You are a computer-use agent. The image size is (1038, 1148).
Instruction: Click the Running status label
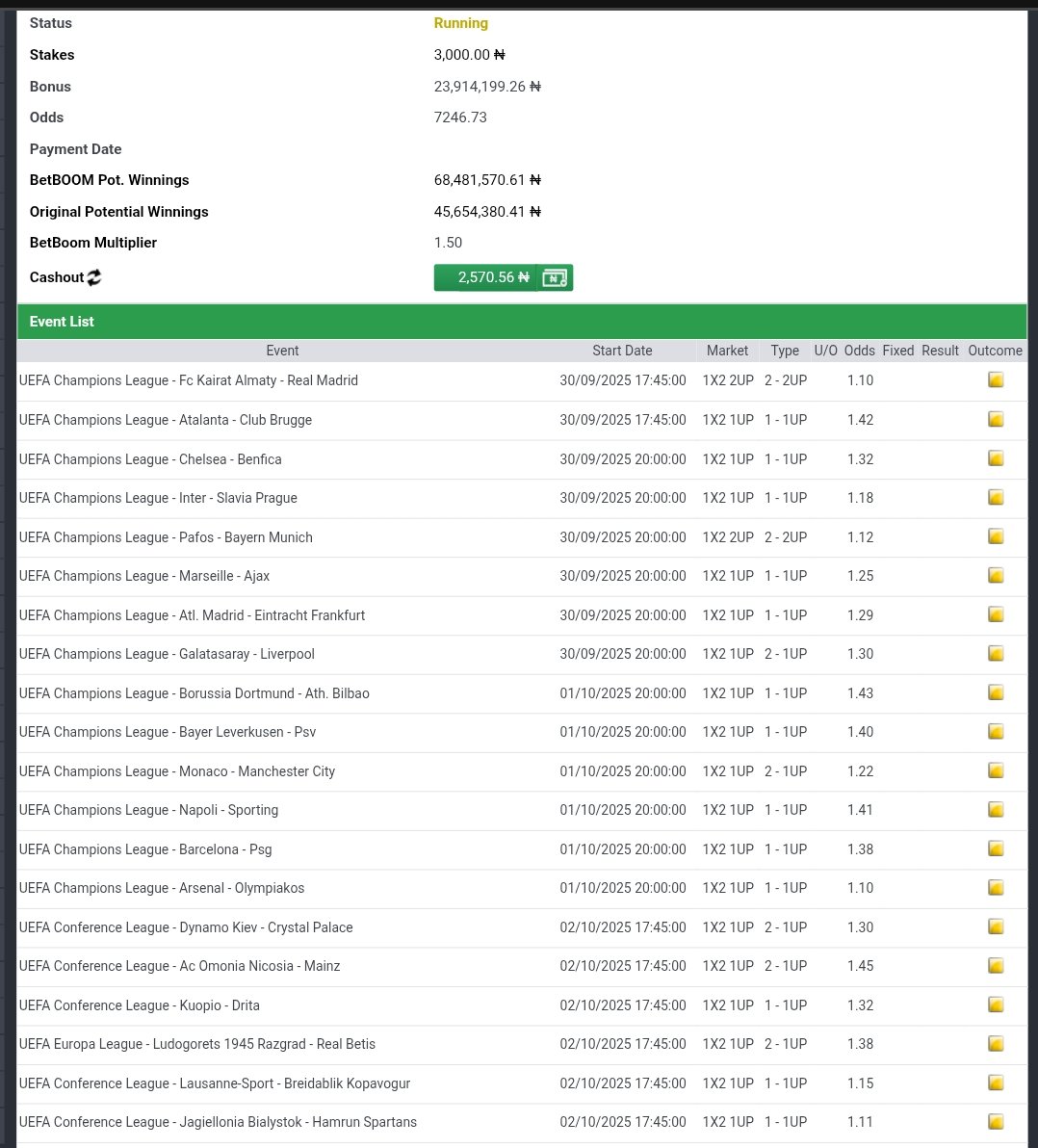click(460, 23)
